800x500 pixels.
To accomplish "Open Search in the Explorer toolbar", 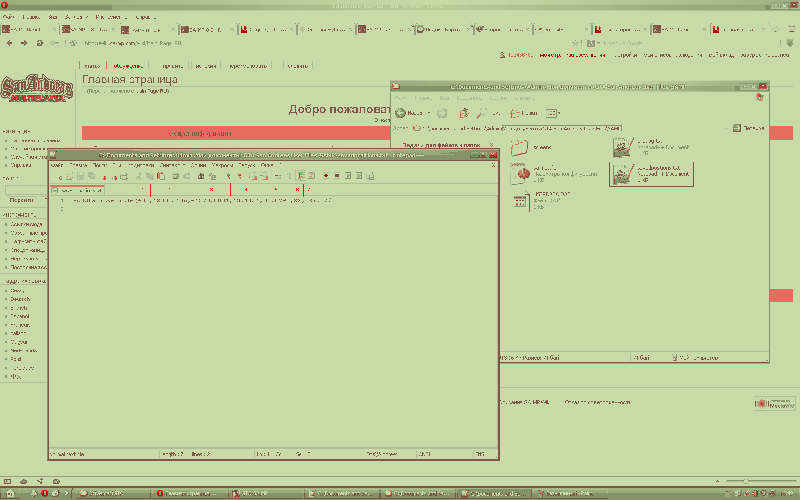I will [x=483, y=113].
